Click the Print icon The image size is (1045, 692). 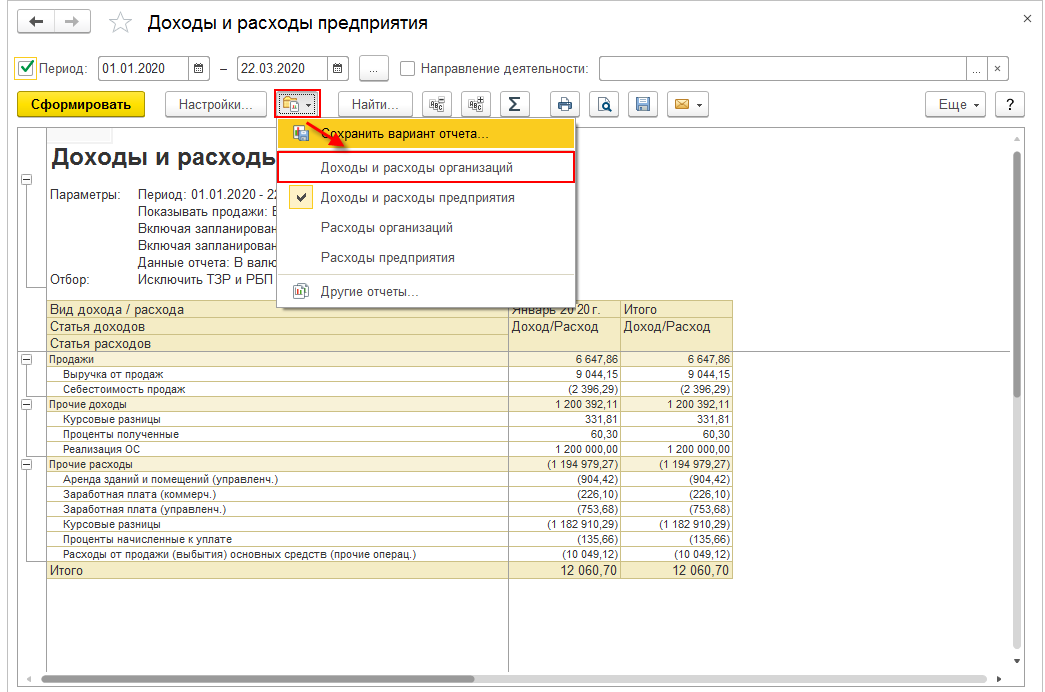point(565,104)
